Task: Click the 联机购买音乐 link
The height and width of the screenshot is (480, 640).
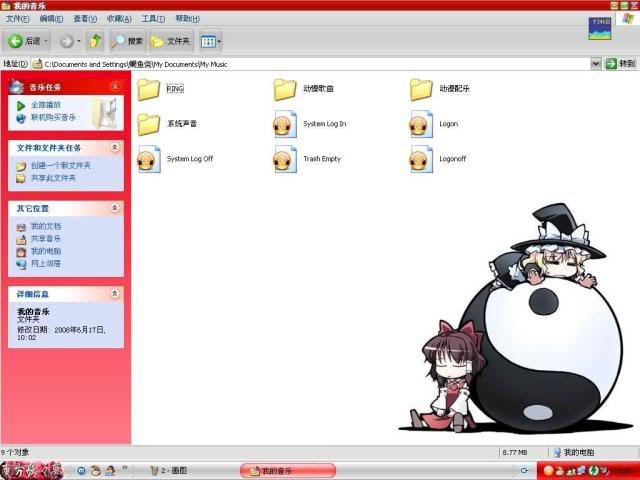Action: pyautogui.click(x=53, y=118)
